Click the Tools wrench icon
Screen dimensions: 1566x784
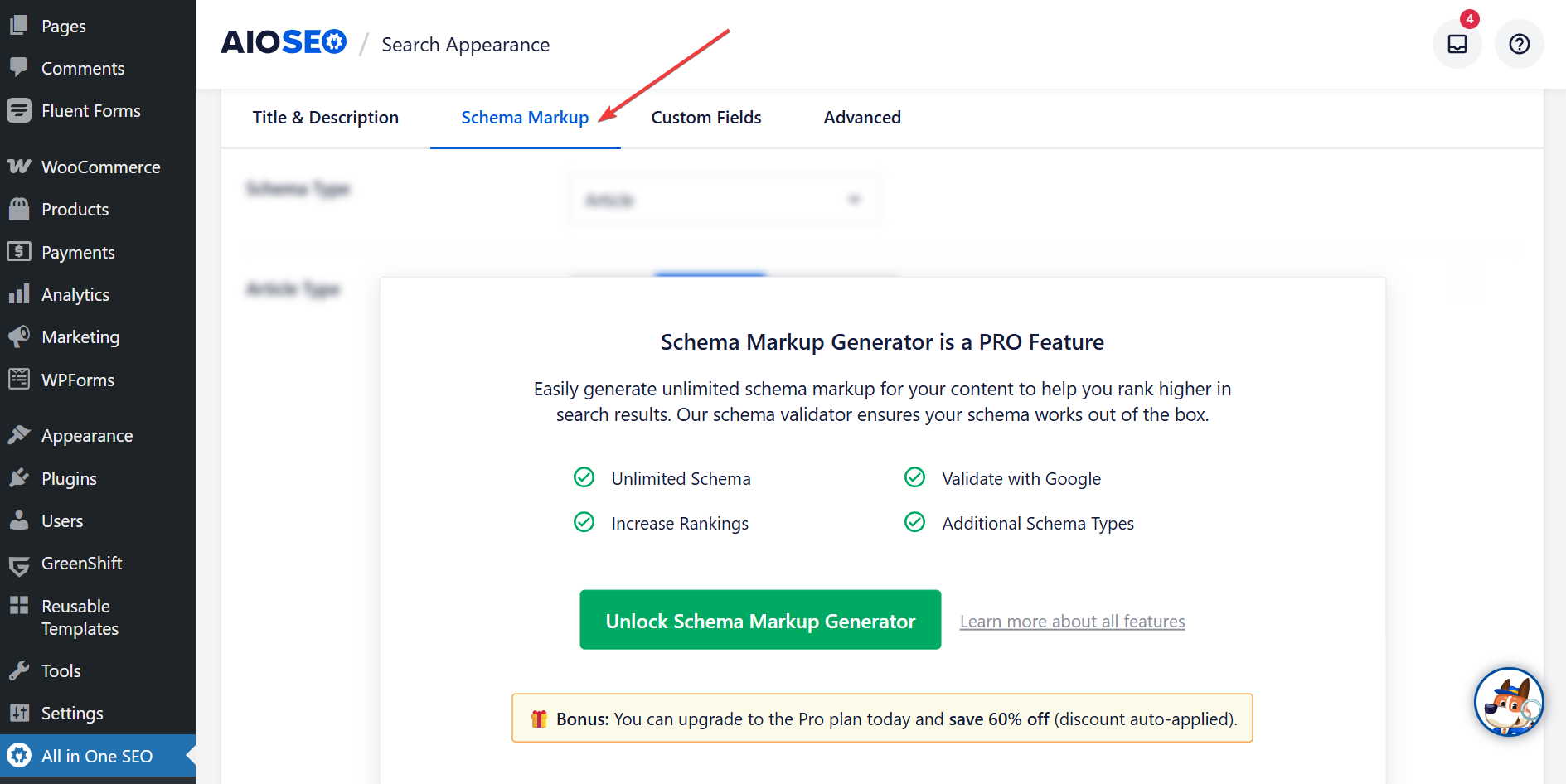click(x=18, y=670)
